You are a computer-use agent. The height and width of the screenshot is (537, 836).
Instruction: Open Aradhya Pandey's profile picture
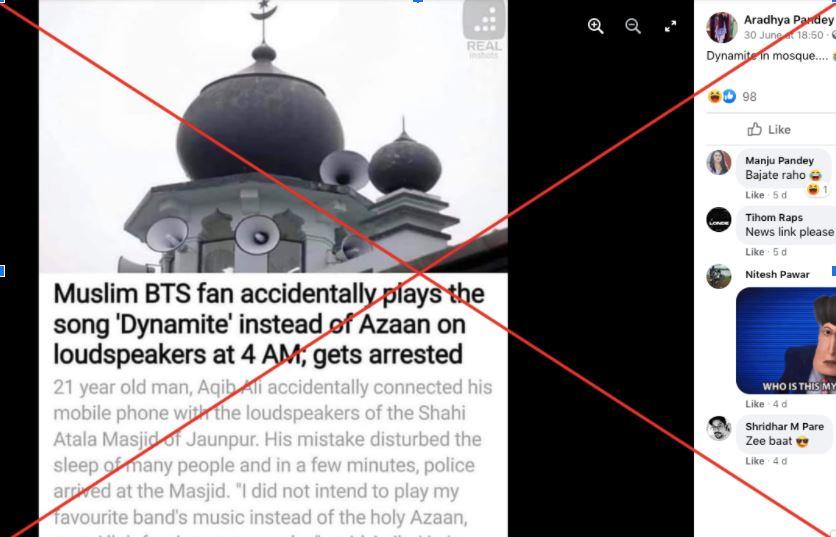(721, 27)
